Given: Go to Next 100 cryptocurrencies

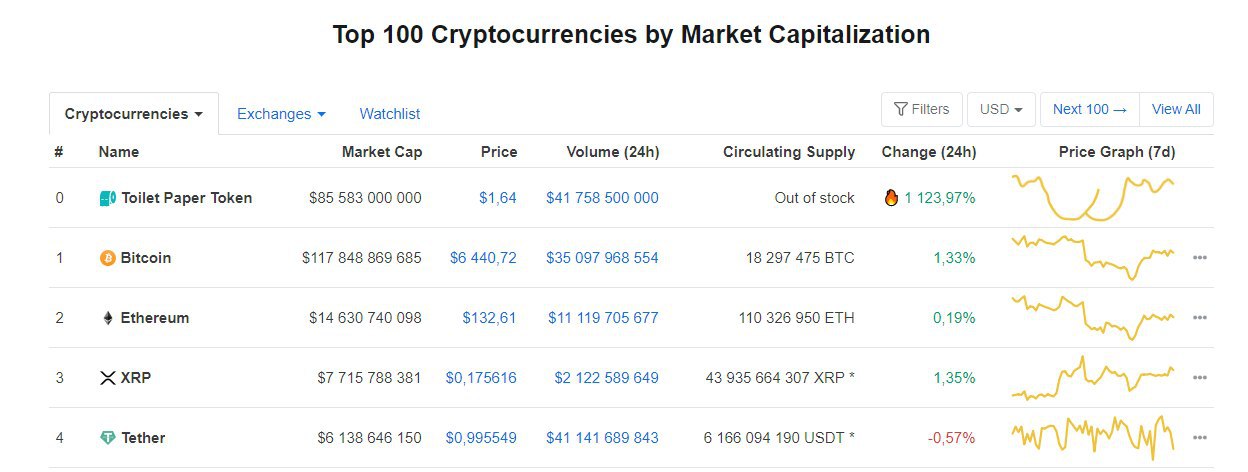Looking at the screenshot, I should pyautogui.click(x=1090, y=109).
